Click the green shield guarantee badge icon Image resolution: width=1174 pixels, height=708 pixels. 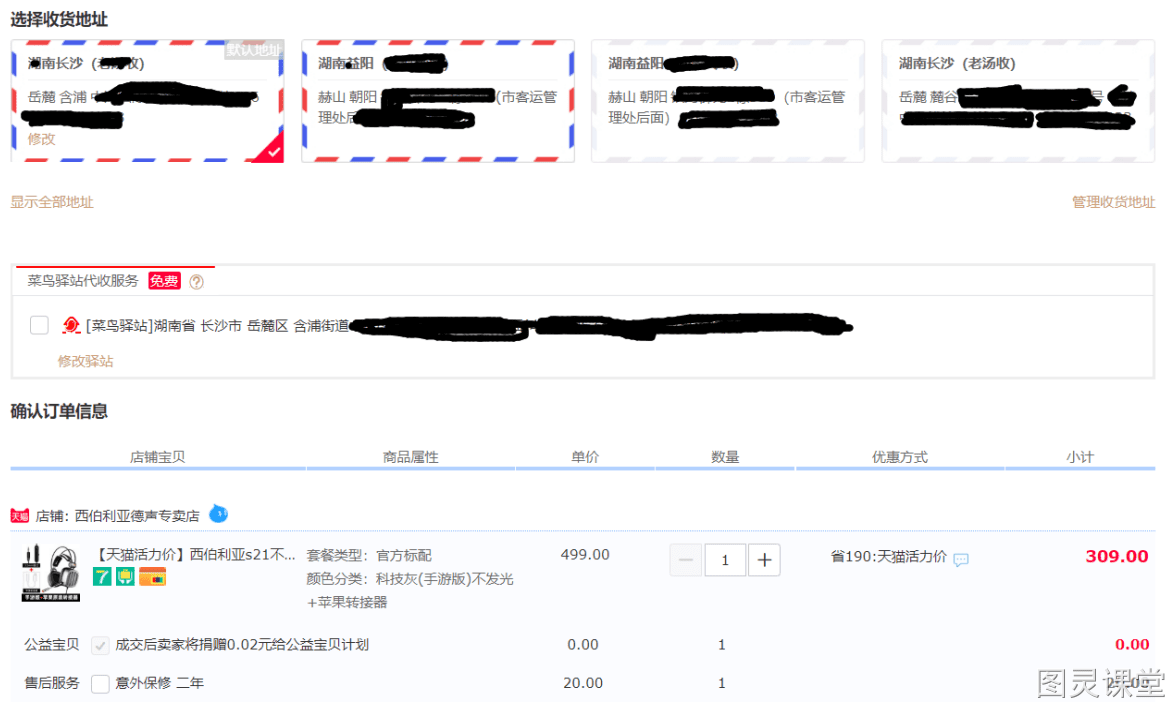coord(125,576)
